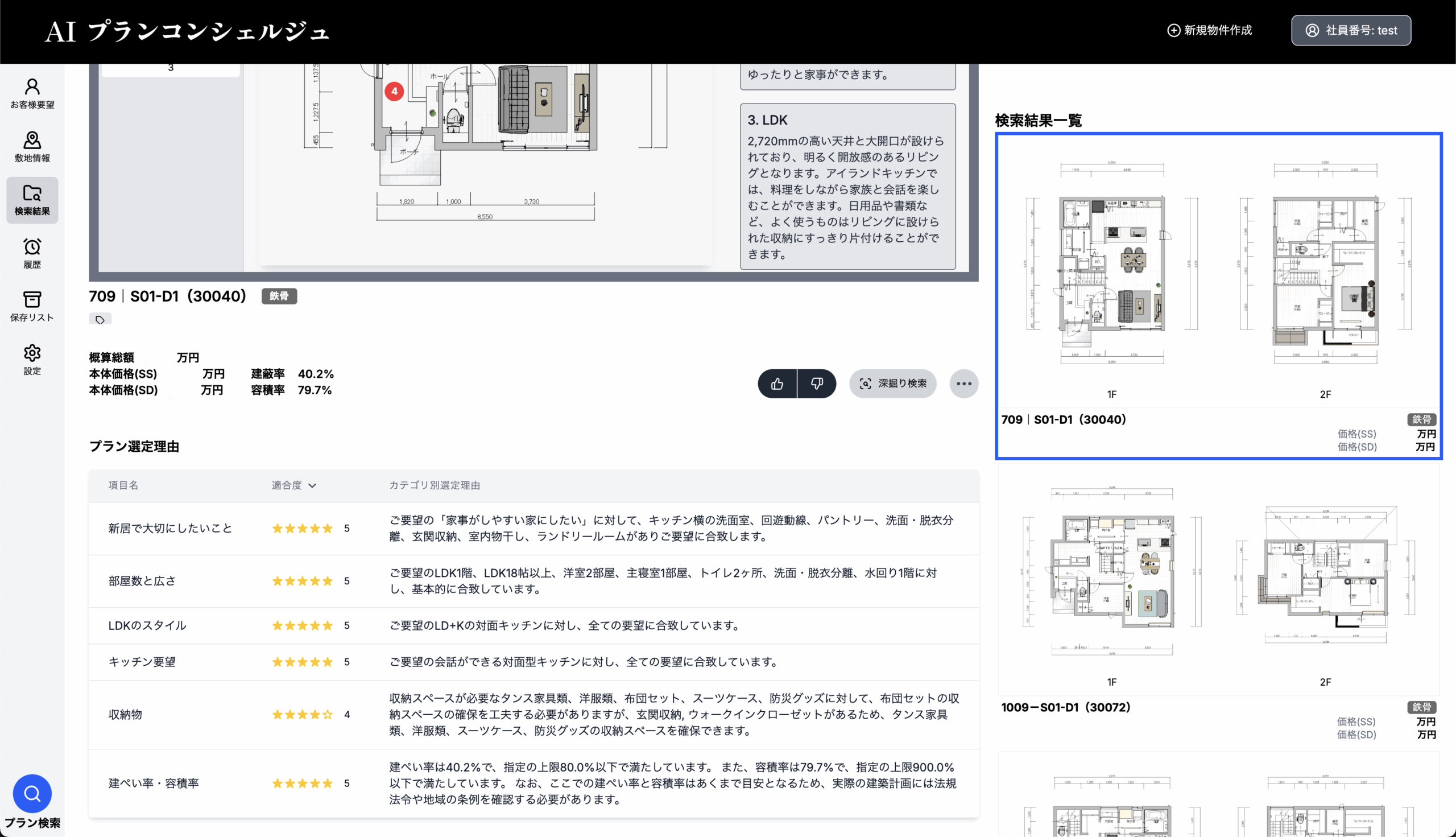This screenshot has height=837, width=1456.
Task: Click 新規物件作成 in header
Action: coord(1209,31)
